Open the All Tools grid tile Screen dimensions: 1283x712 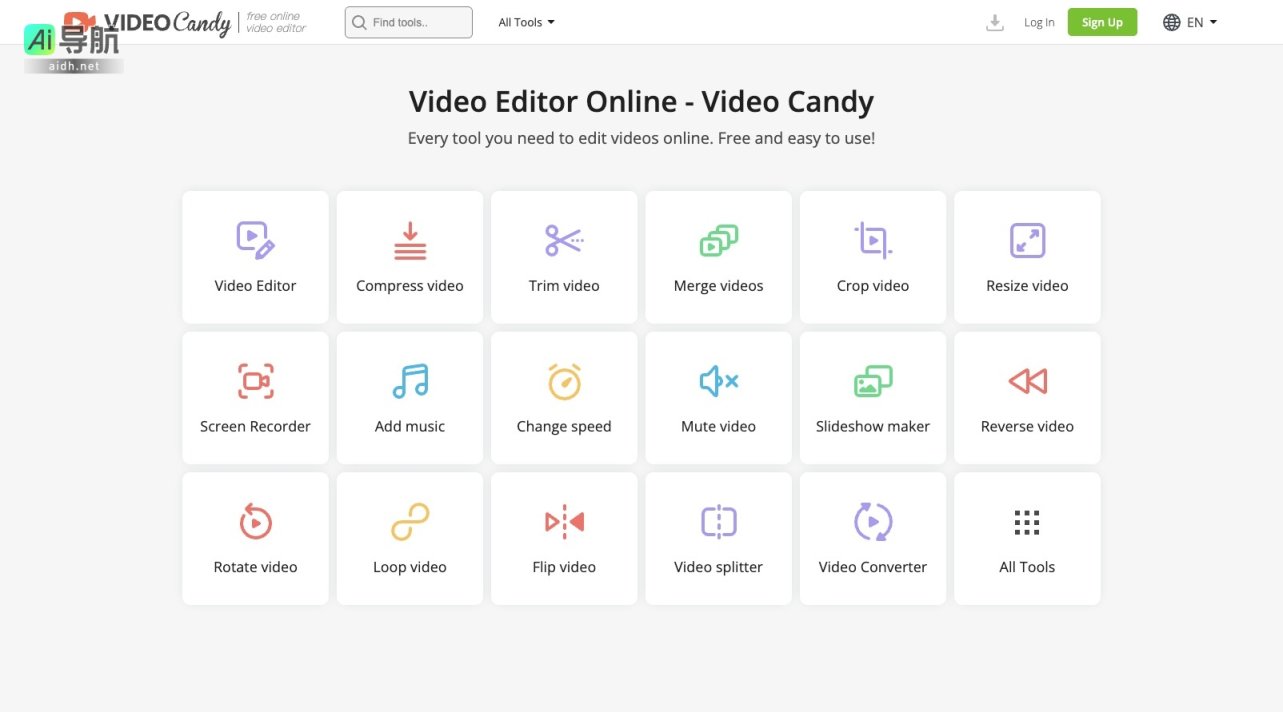1027,538
